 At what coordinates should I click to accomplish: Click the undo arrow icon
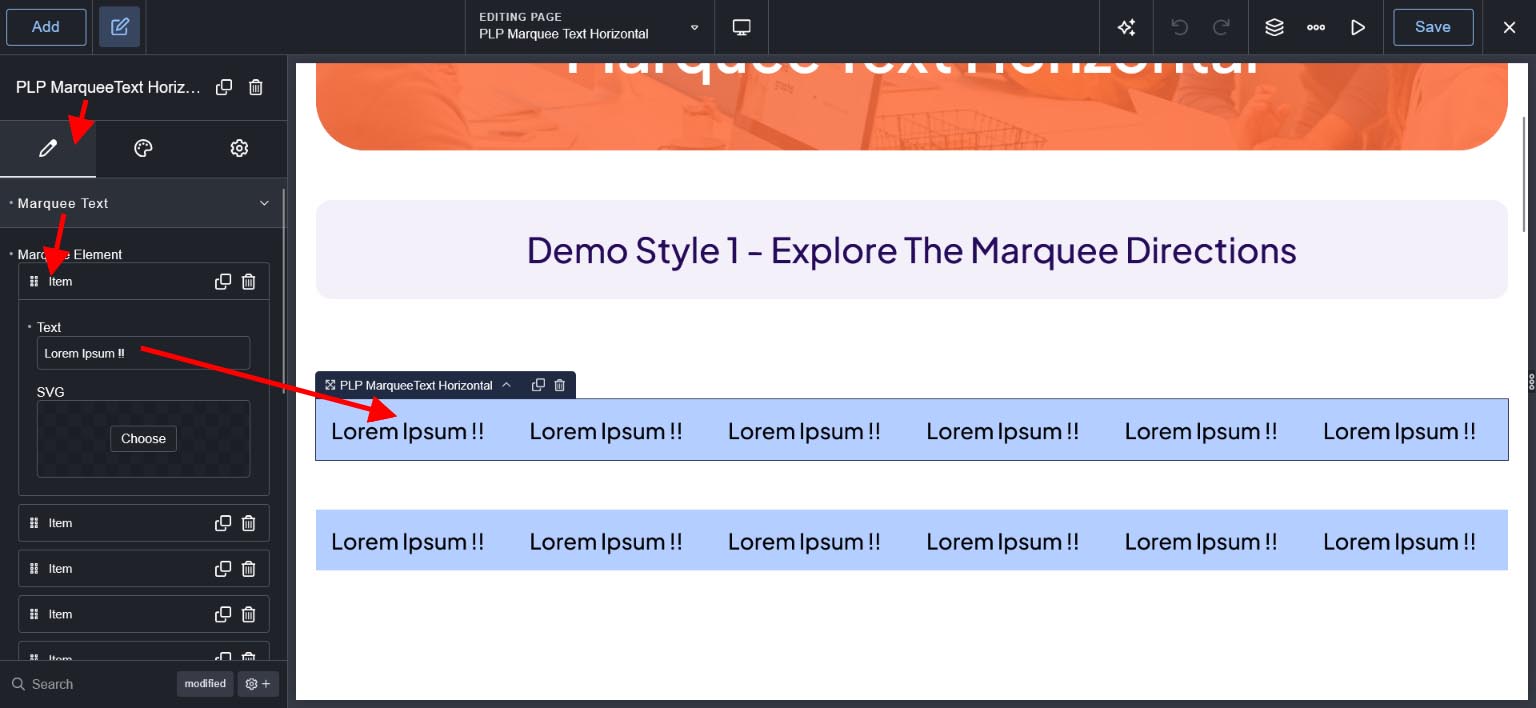[x=1179, y=27]
